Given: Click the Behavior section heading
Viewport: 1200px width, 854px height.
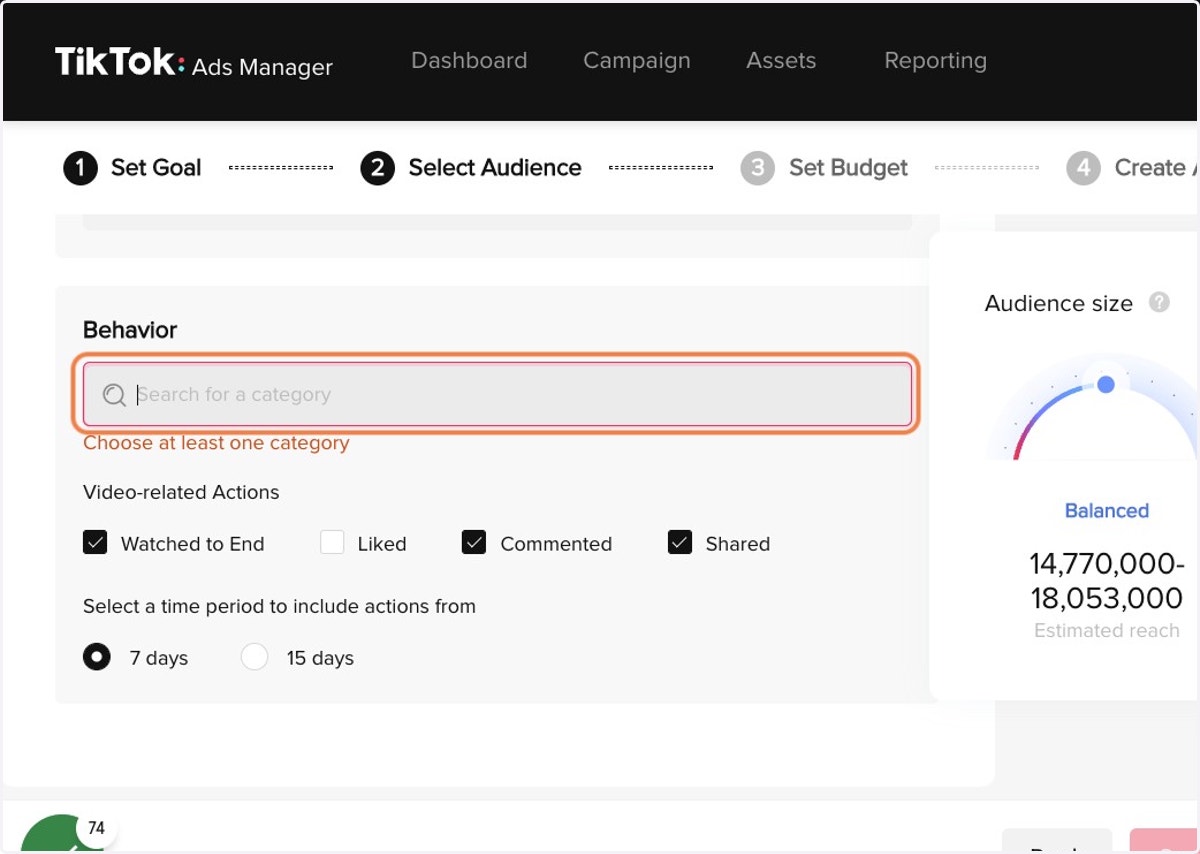Looking at the screenshot, I should tap(130, 330).
